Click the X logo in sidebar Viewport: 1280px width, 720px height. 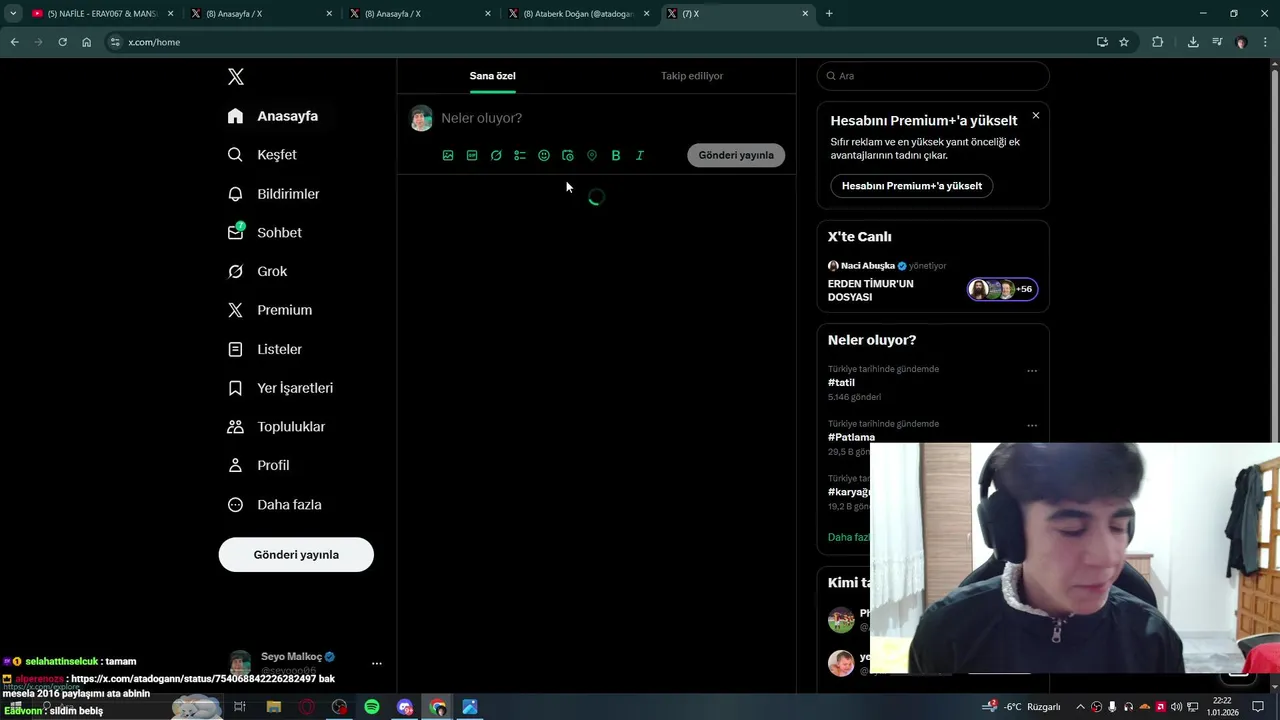coord(236,77)
